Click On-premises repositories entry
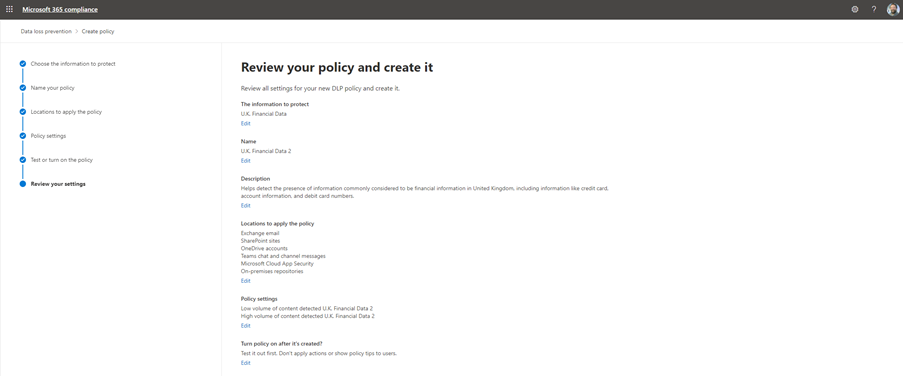The image size is (903, 376). (x=272, y=271)
